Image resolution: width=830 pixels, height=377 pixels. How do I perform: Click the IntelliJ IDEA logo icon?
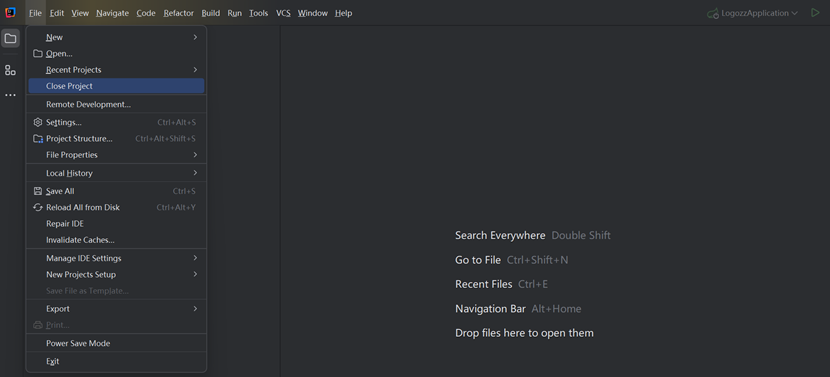[x=11, y=13]
